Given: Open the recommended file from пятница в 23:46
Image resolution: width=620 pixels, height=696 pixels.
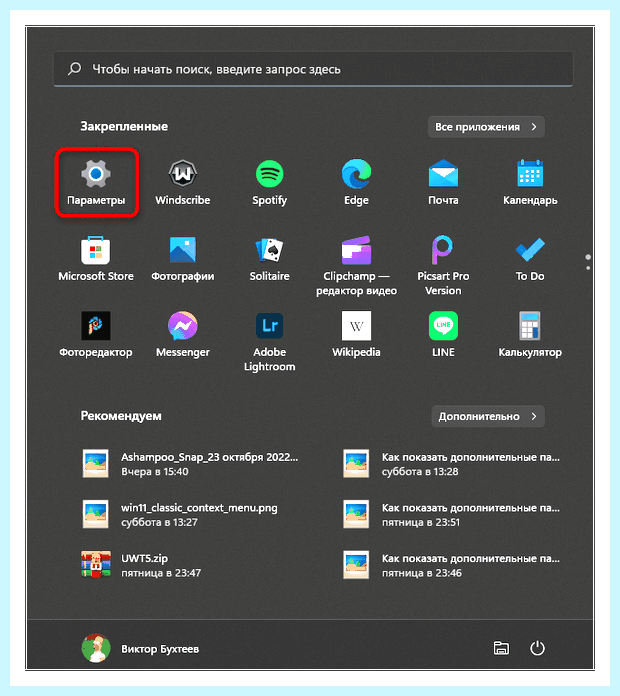Looking at the screenshot, I should (452, 565).
